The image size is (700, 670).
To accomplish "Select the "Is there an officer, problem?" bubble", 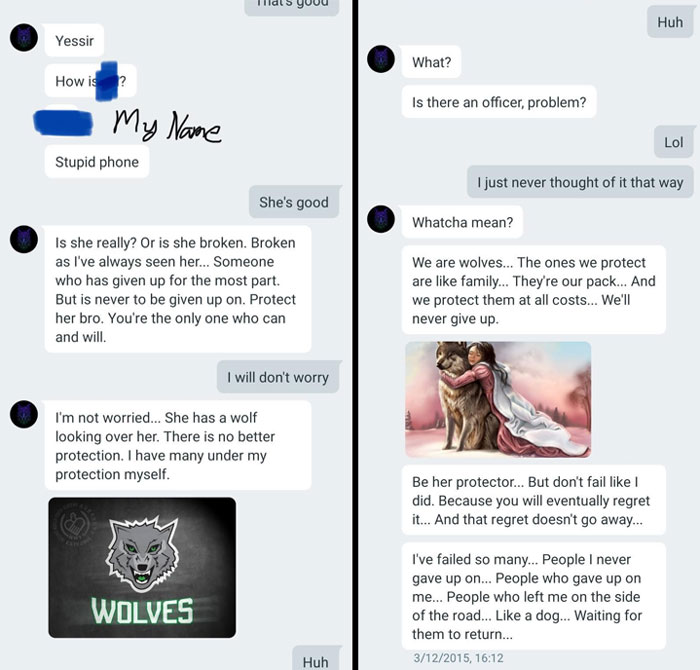I will point(499,102).
